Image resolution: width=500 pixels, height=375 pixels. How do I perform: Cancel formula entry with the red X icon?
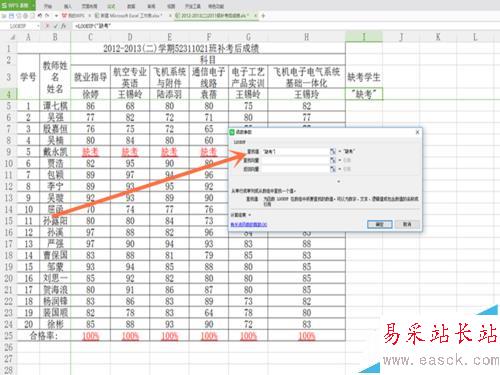(x=48, y=26)
